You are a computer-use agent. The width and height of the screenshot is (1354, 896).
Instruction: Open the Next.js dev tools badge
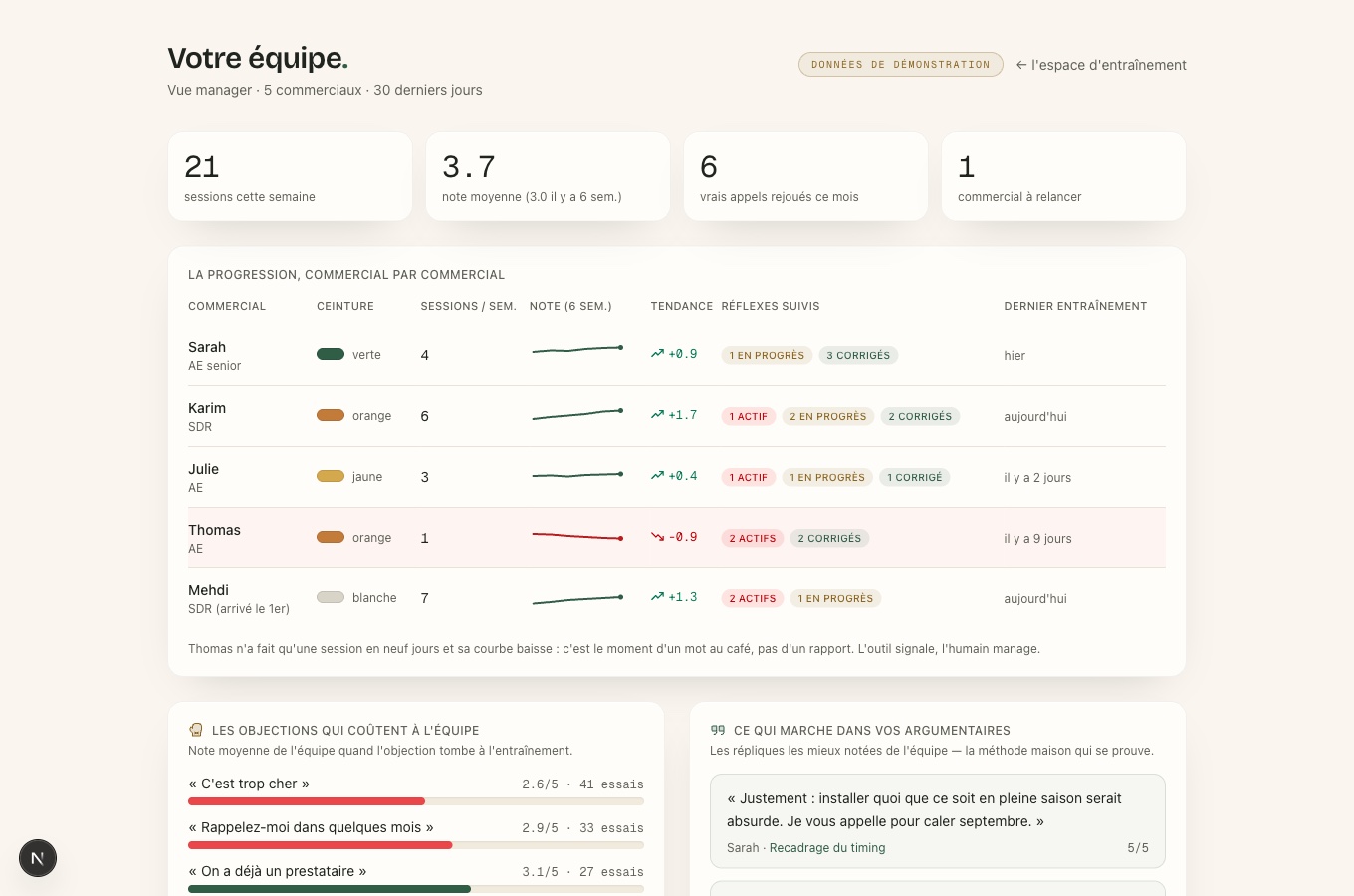[x=38, y=858]
